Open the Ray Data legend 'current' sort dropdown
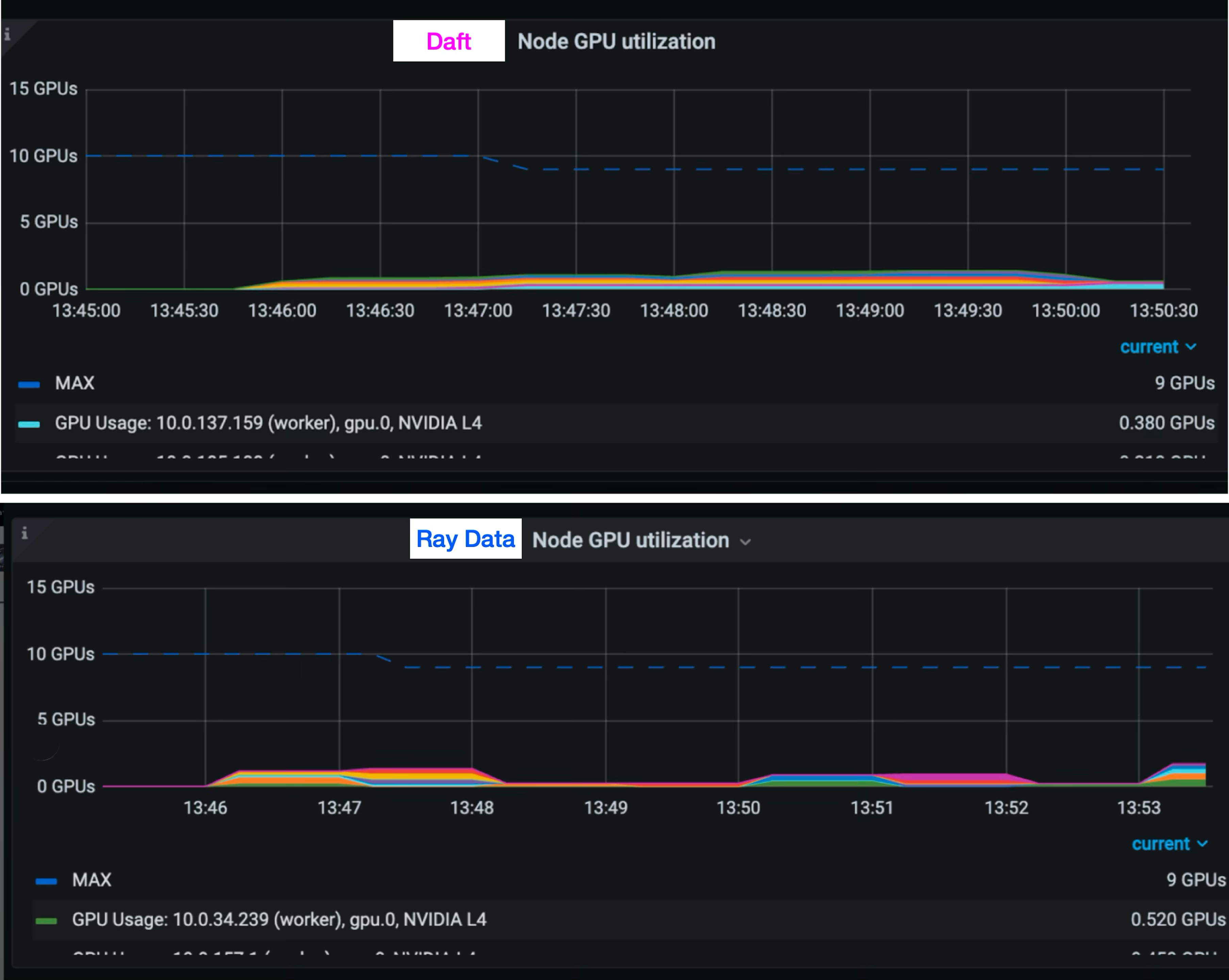 pos(1169,844)
